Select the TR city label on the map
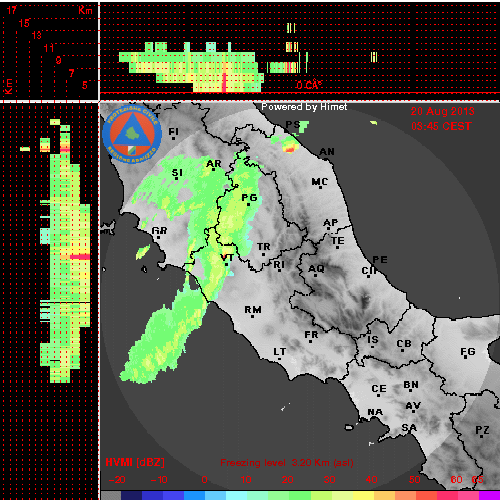 (x=264, y=247)
